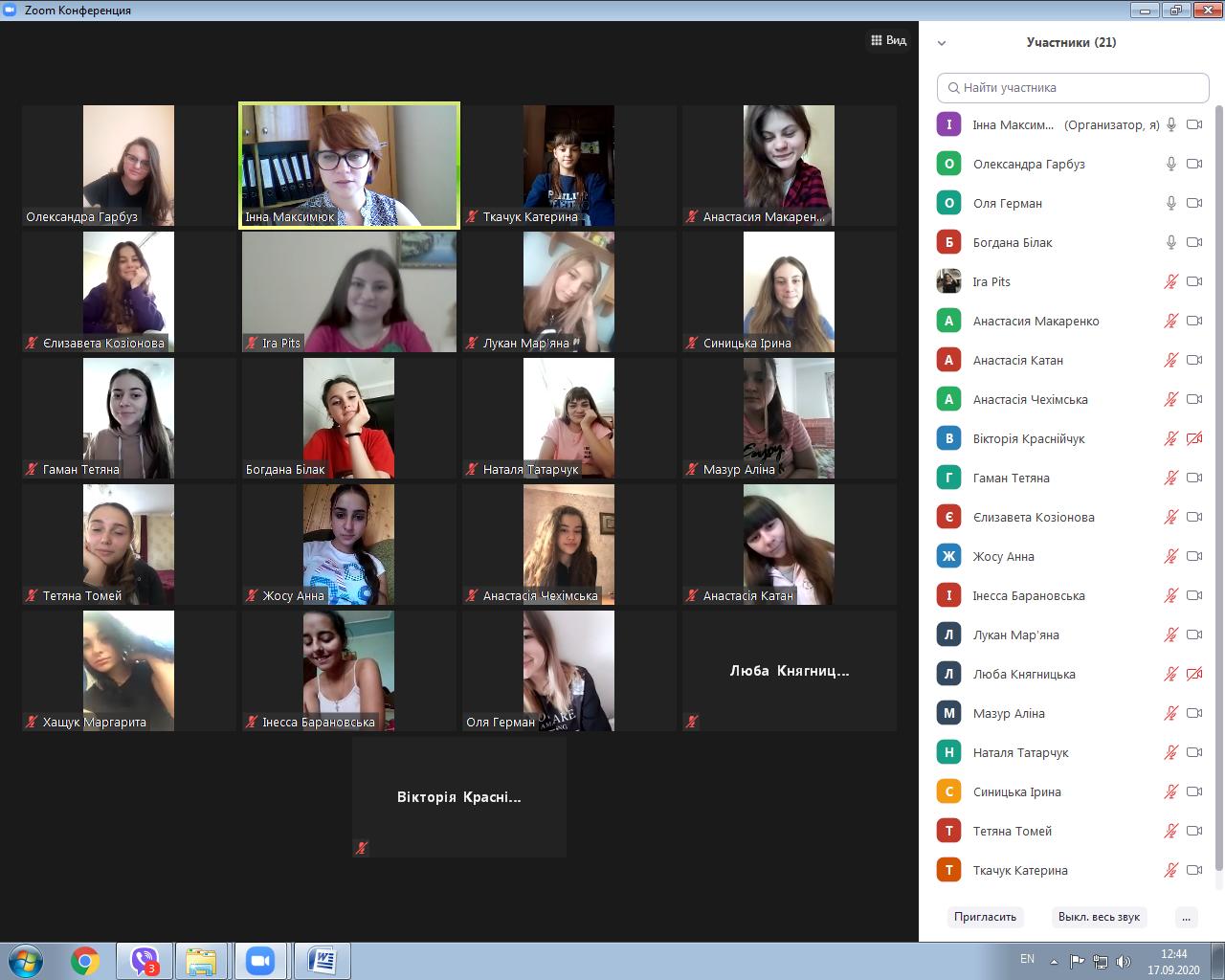This screenshot has height=980, width=1225.
Task: Click camera icon for Інесса Барановська
Action: click(1194, 595)
